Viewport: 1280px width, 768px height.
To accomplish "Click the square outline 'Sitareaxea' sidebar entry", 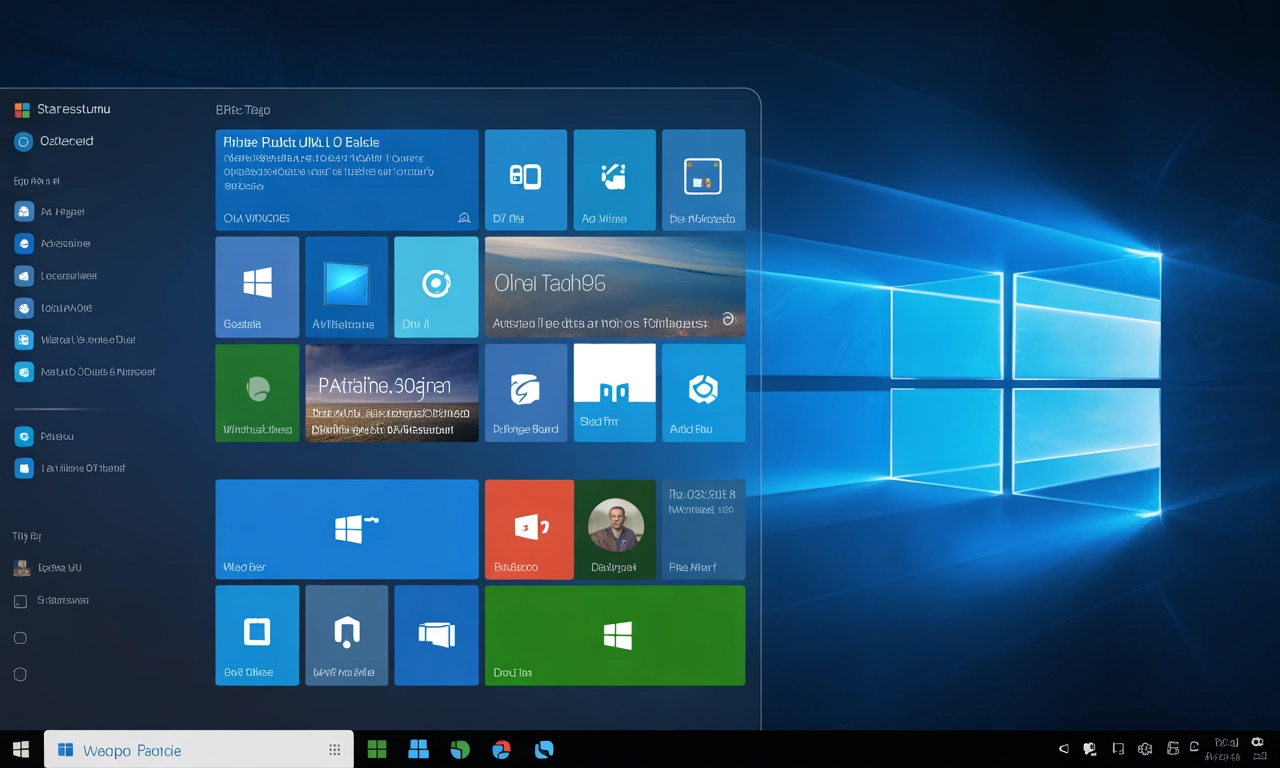I will pyautogui.click(x=52, y=601).
